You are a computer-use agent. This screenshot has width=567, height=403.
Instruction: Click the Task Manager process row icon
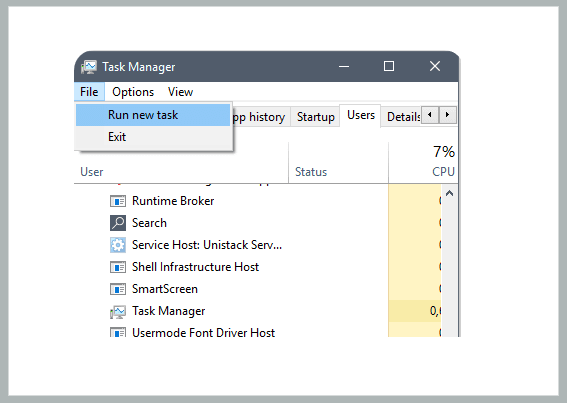pyautogui.click(x=118, y=311)
